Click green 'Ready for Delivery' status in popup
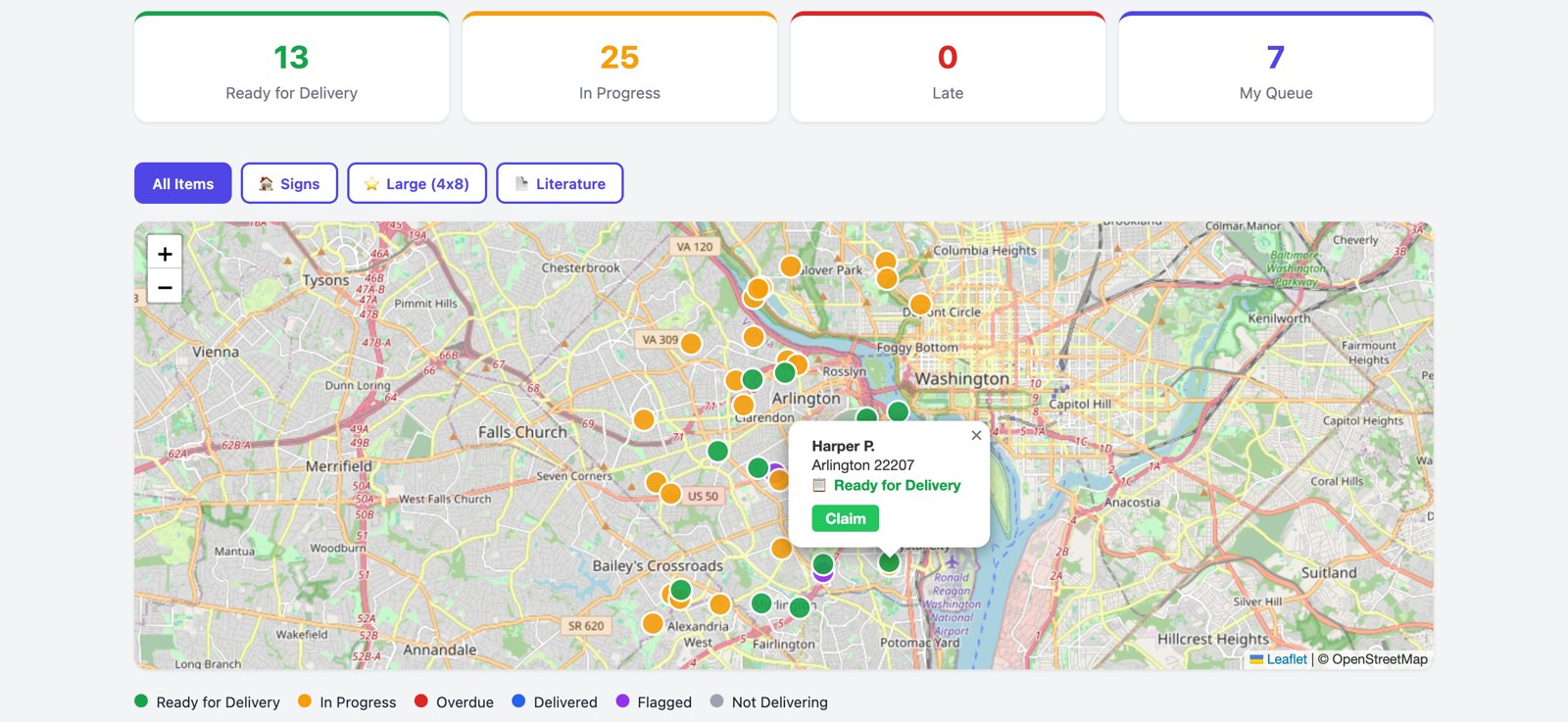Screen dimensions: 1568x722 [898, 485]
